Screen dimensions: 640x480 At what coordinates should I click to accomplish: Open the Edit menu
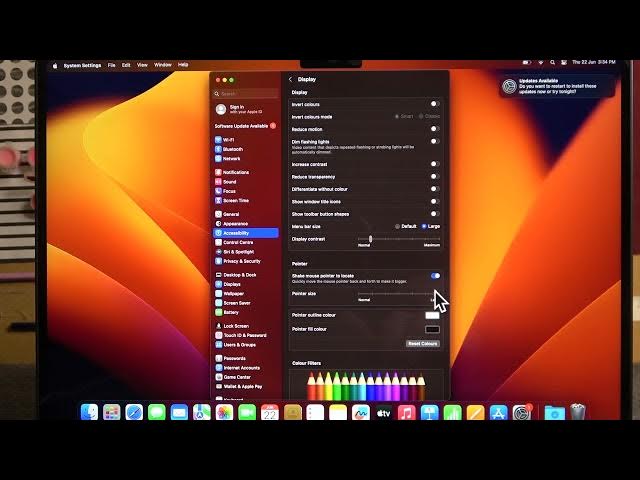pyautogui.click(x=126, y=65)
